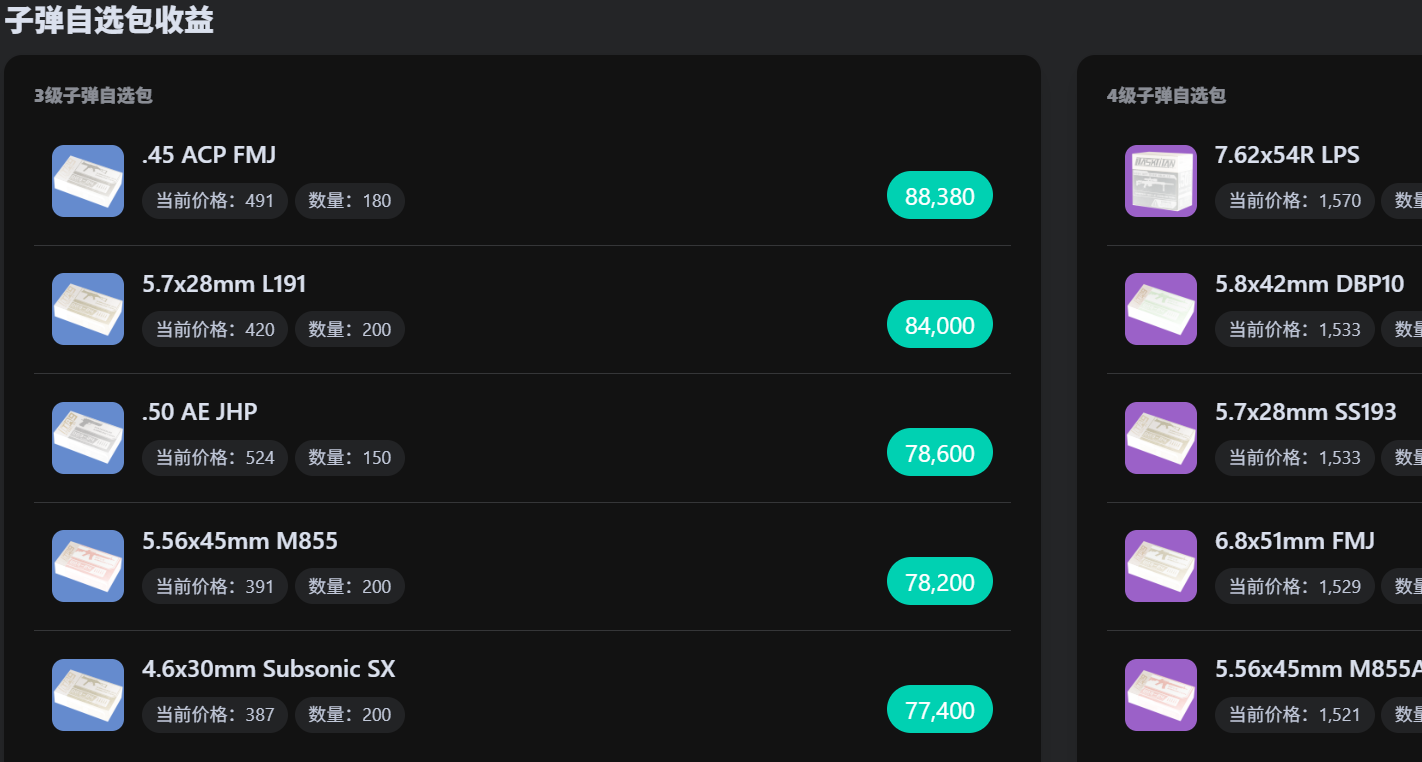The width and height of the screenshot is (1422, 762).
Task: Click the 5.7x28mm L191 ammo icon
Action: point(88,309)
